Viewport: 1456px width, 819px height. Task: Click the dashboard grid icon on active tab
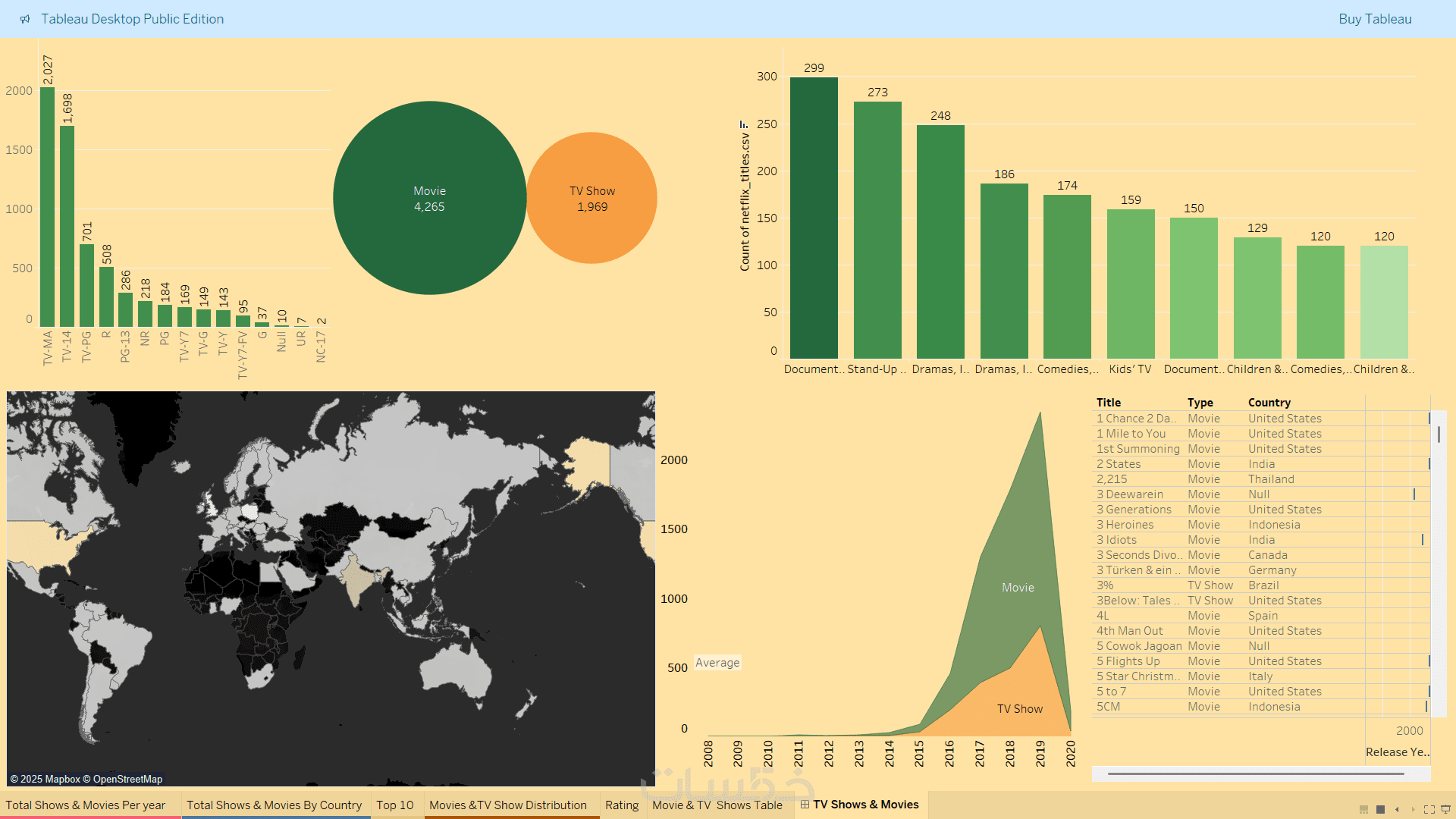805,805
